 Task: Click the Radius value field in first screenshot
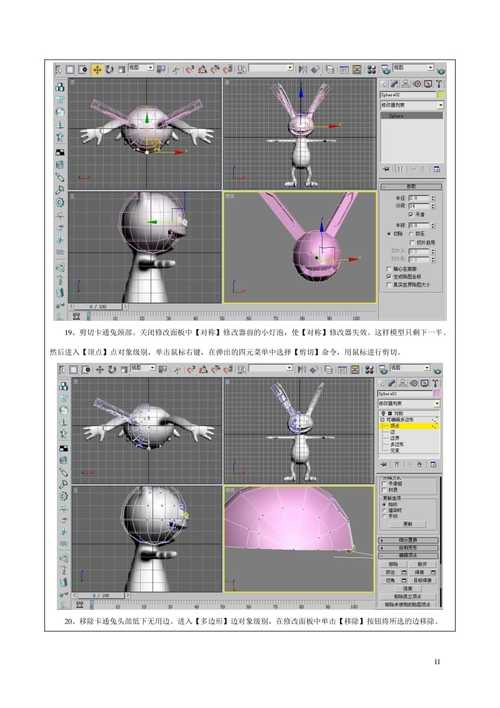419,198
